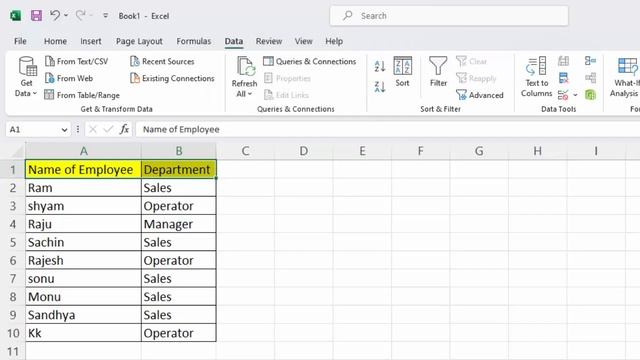Open the Formulas tab

point(193,41)
